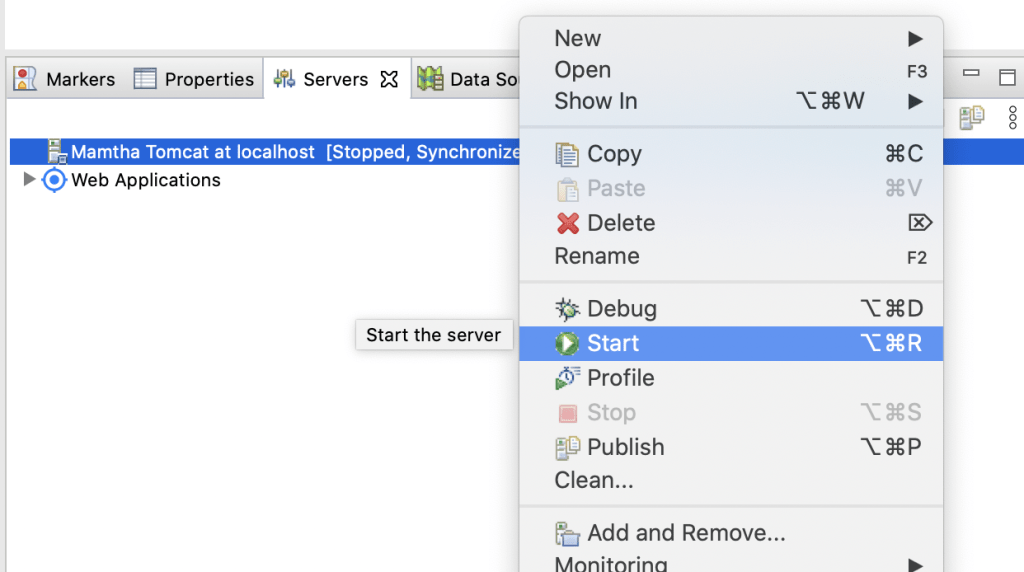Click the Mamtha Tomcat server icon

(x=56, y=152)
